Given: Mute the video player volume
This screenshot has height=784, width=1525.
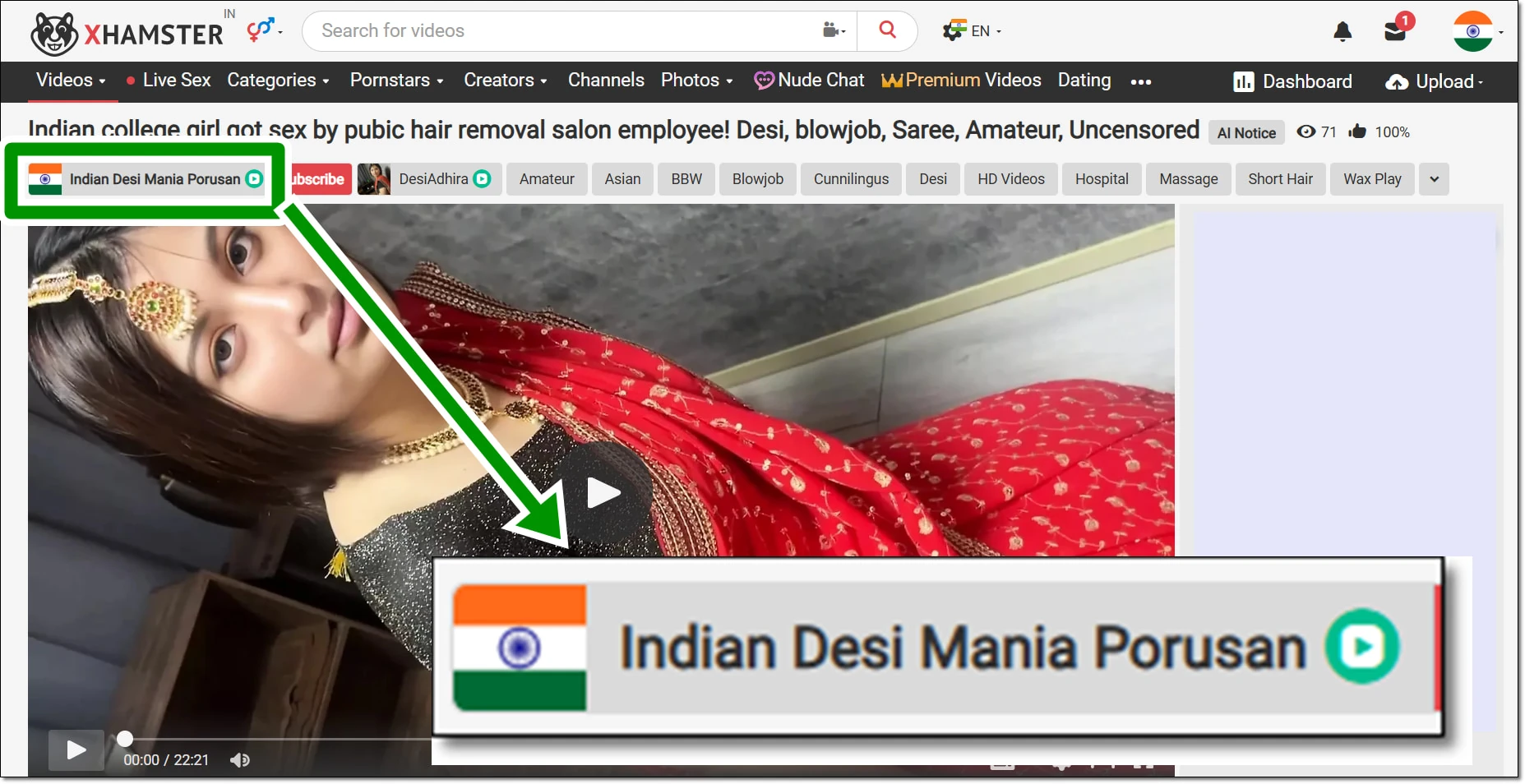Looking at the screenshot, I should pos(240,760).
